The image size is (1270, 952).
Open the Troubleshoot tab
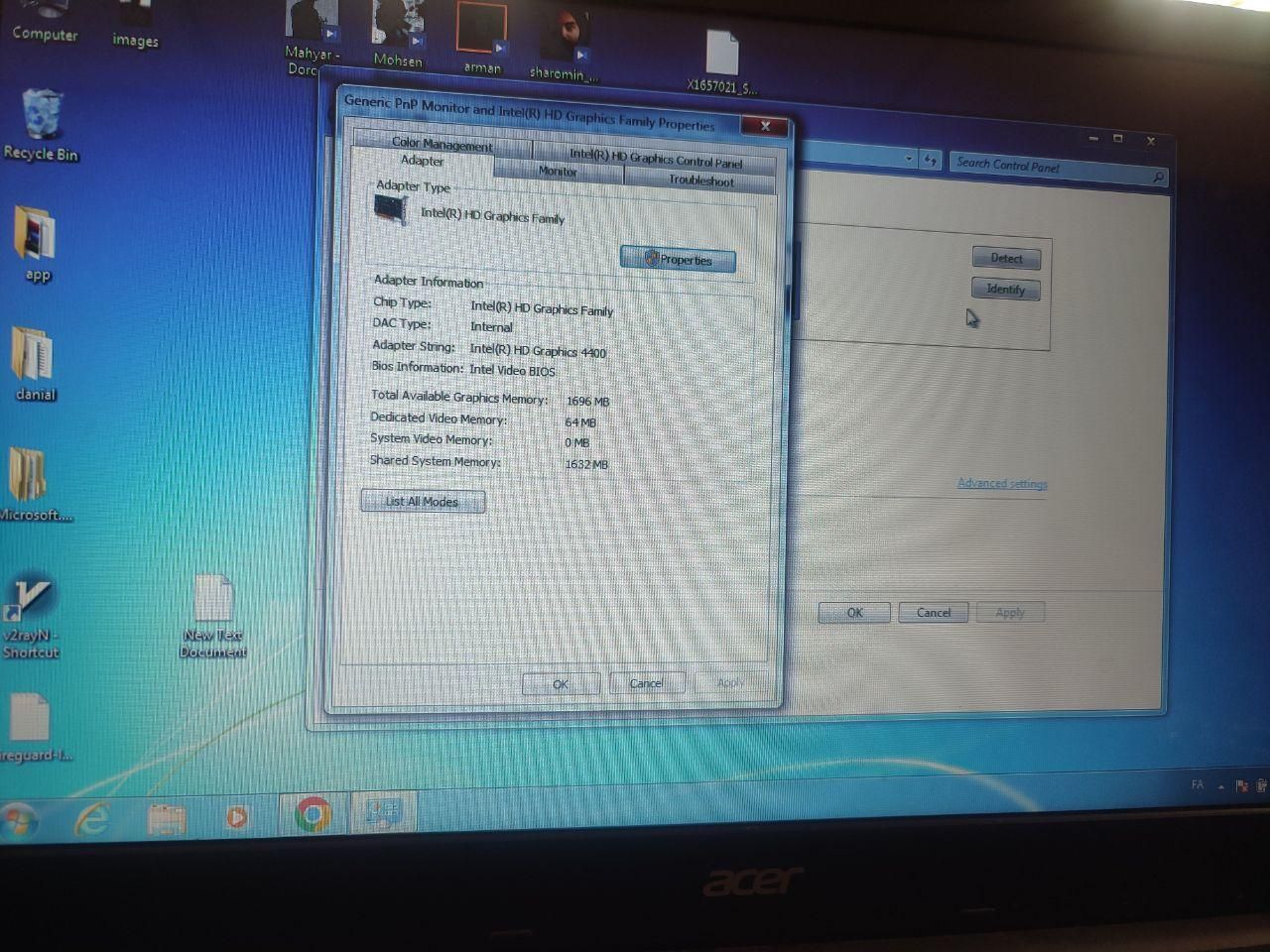click(x=700, y=180)
